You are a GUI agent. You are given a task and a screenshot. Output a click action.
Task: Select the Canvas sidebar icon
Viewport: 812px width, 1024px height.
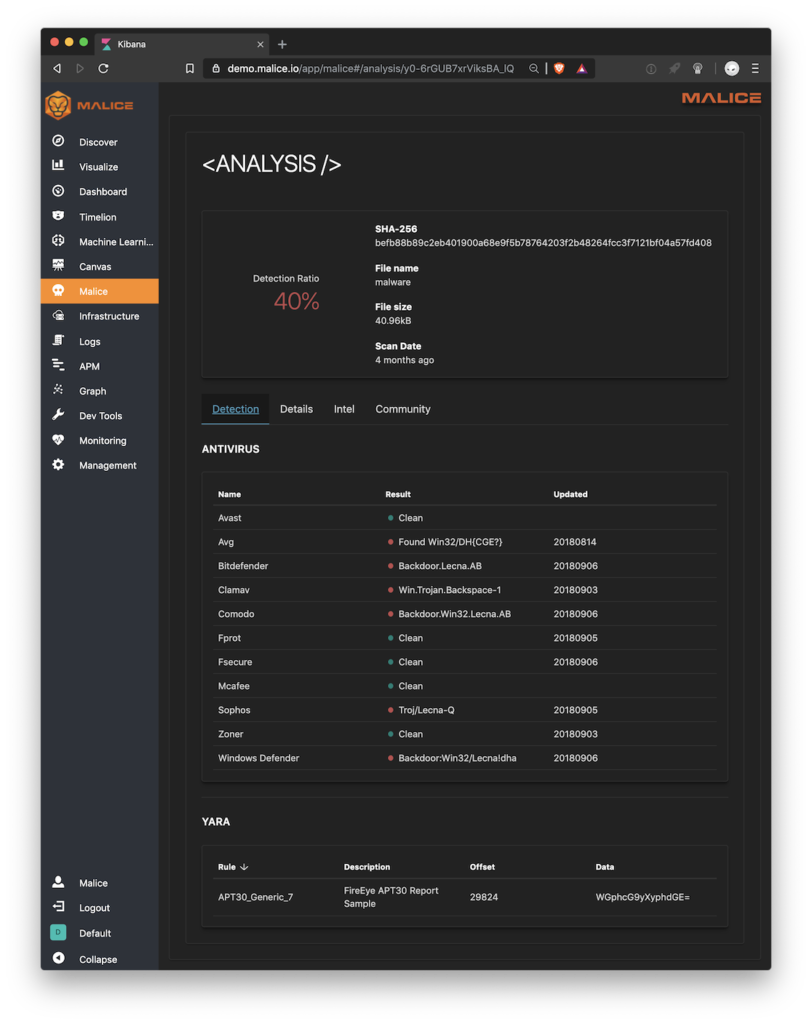(58, 265)
